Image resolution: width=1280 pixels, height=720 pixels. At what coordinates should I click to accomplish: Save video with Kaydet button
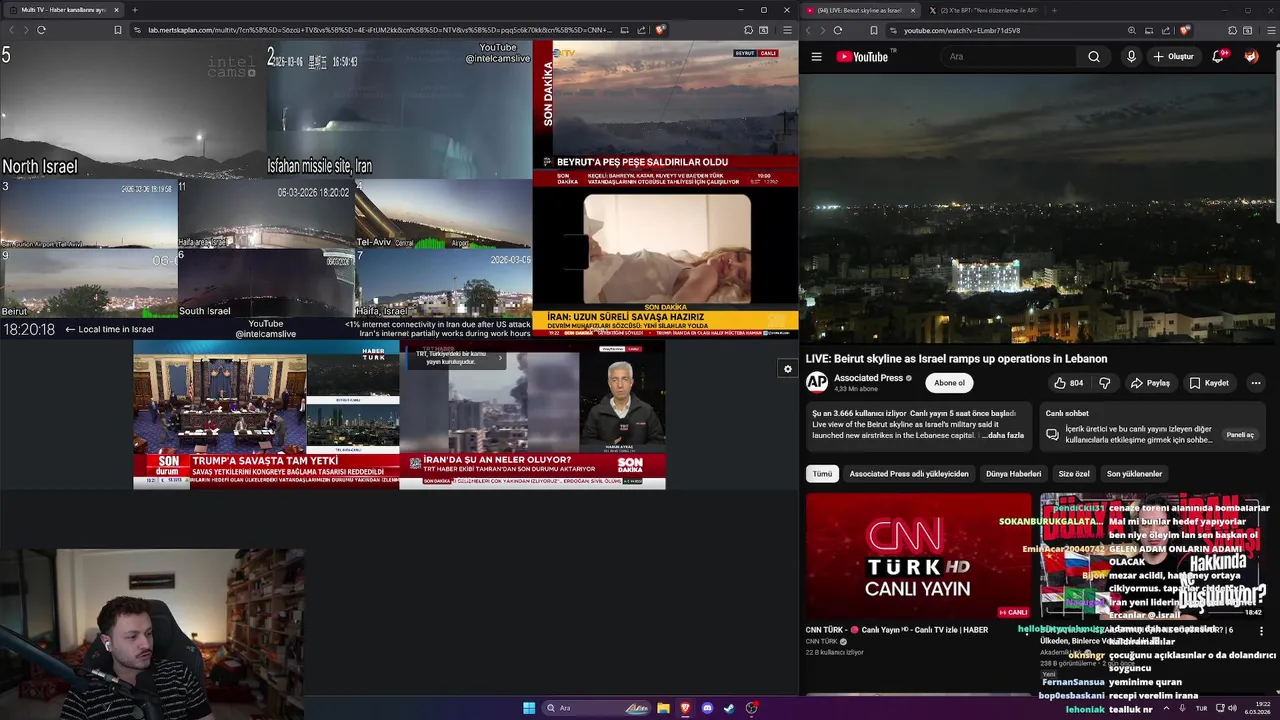pos(1209,383)
